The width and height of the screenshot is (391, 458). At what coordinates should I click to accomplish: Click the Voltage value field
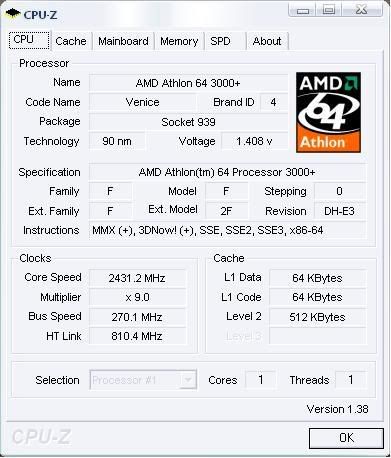pyautogui.click(x=254, y=141)
